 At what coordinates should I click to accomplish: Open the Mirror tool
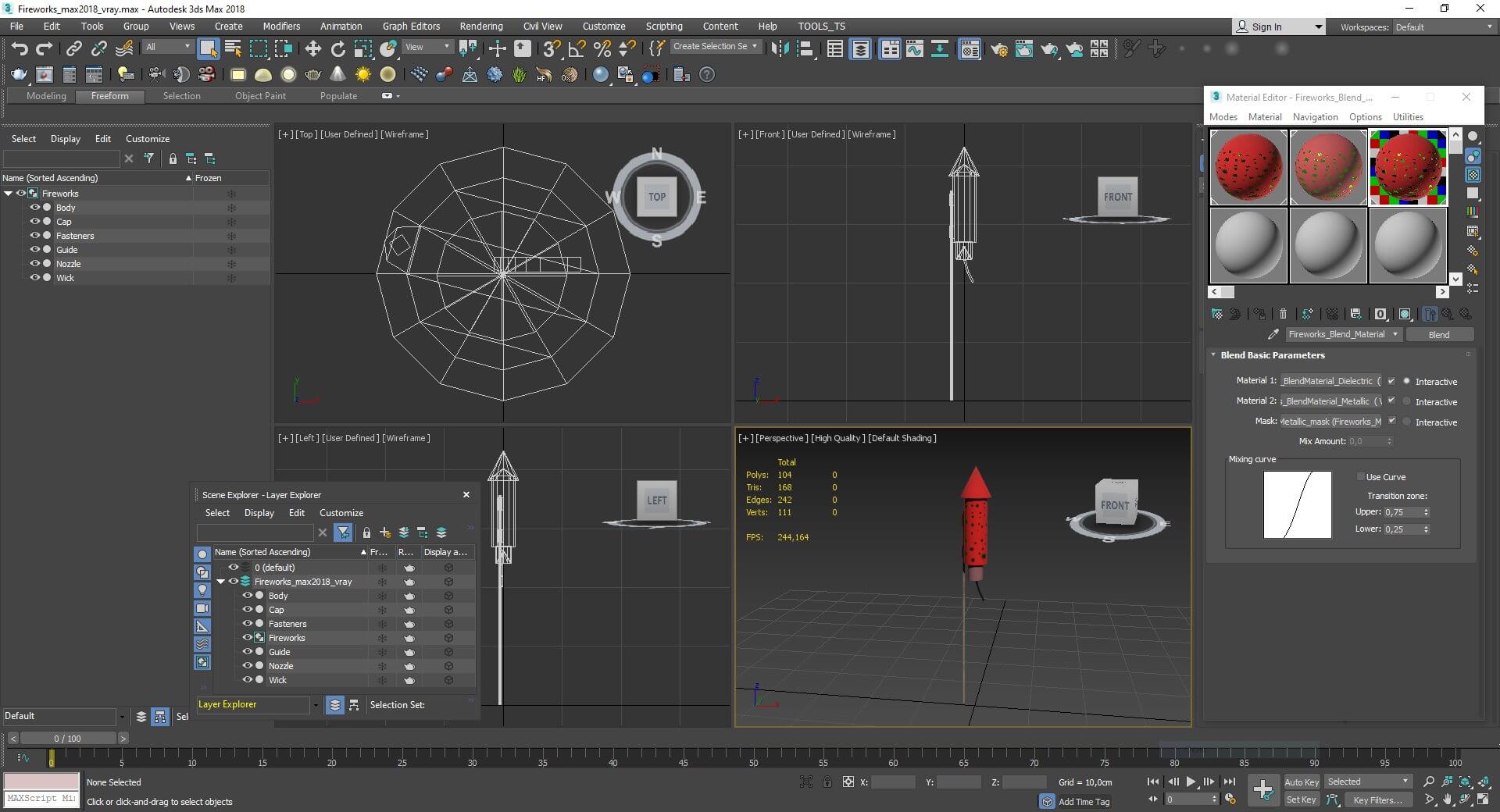[780, 49]
